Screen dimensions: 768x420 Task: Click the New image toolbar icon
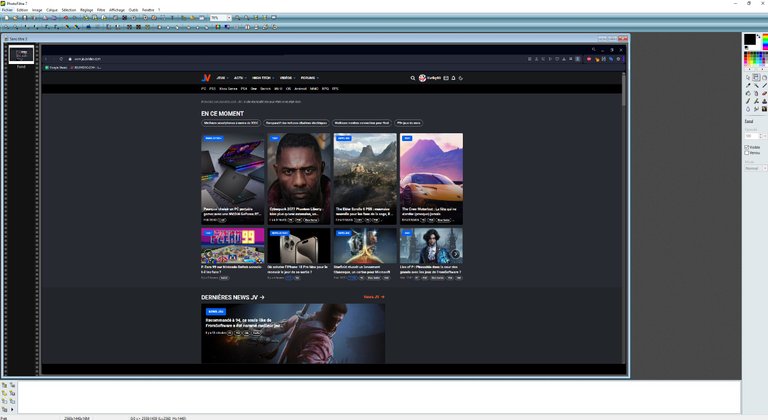[6, 18]
